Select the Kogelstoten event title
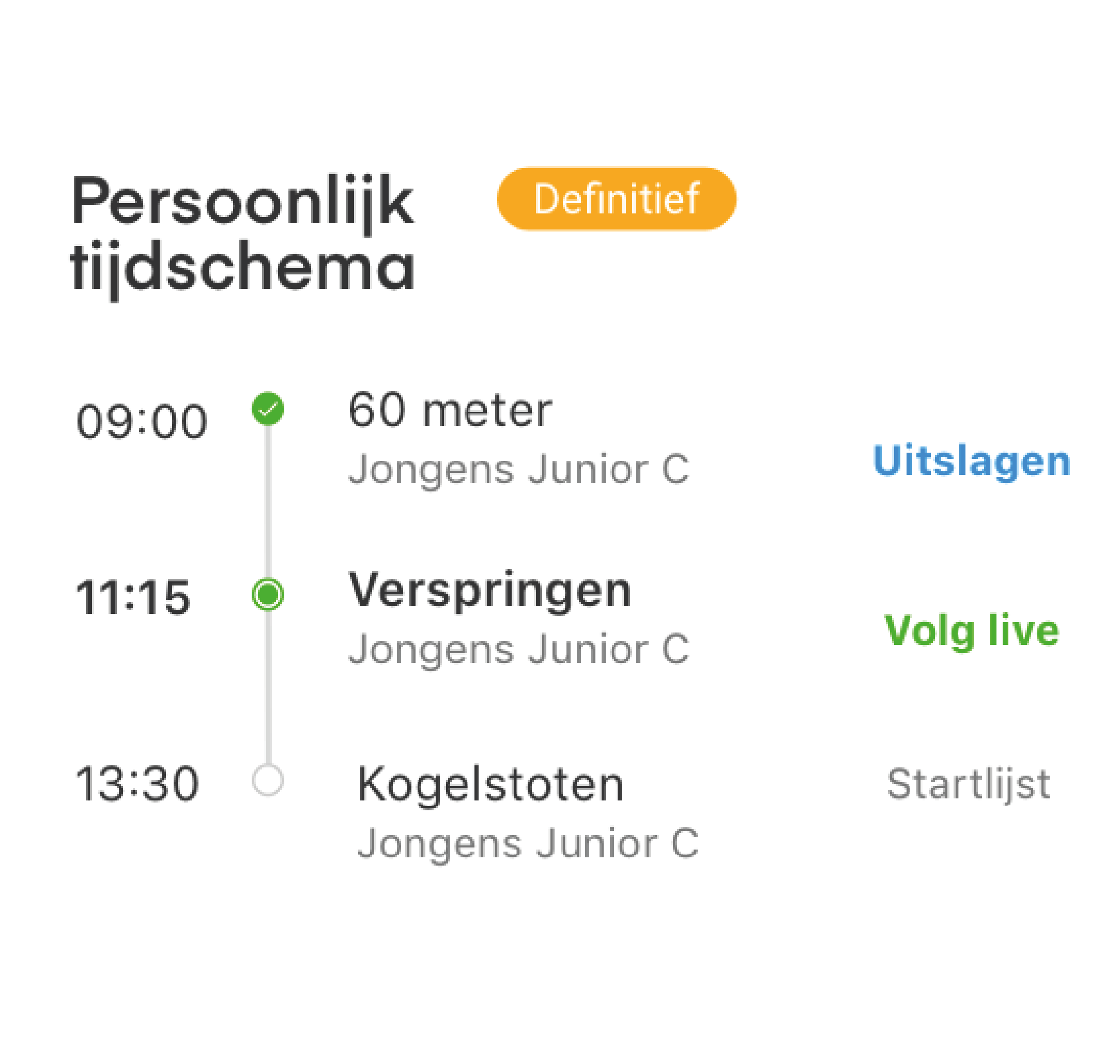The image size is (1120, 1064). coord(490,784)
